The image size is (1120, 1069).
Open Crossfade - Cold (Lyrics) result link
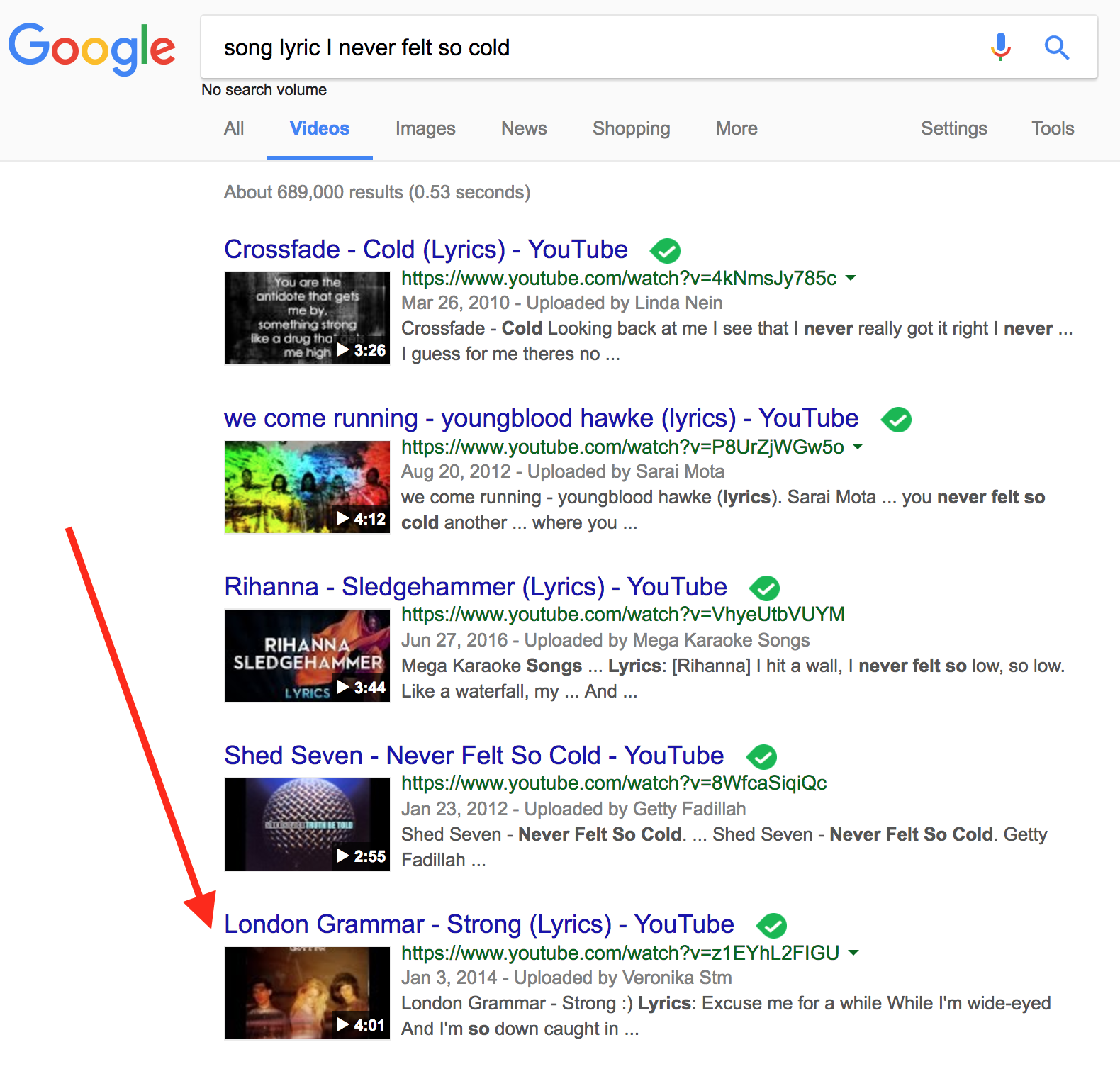click(426, 250)
